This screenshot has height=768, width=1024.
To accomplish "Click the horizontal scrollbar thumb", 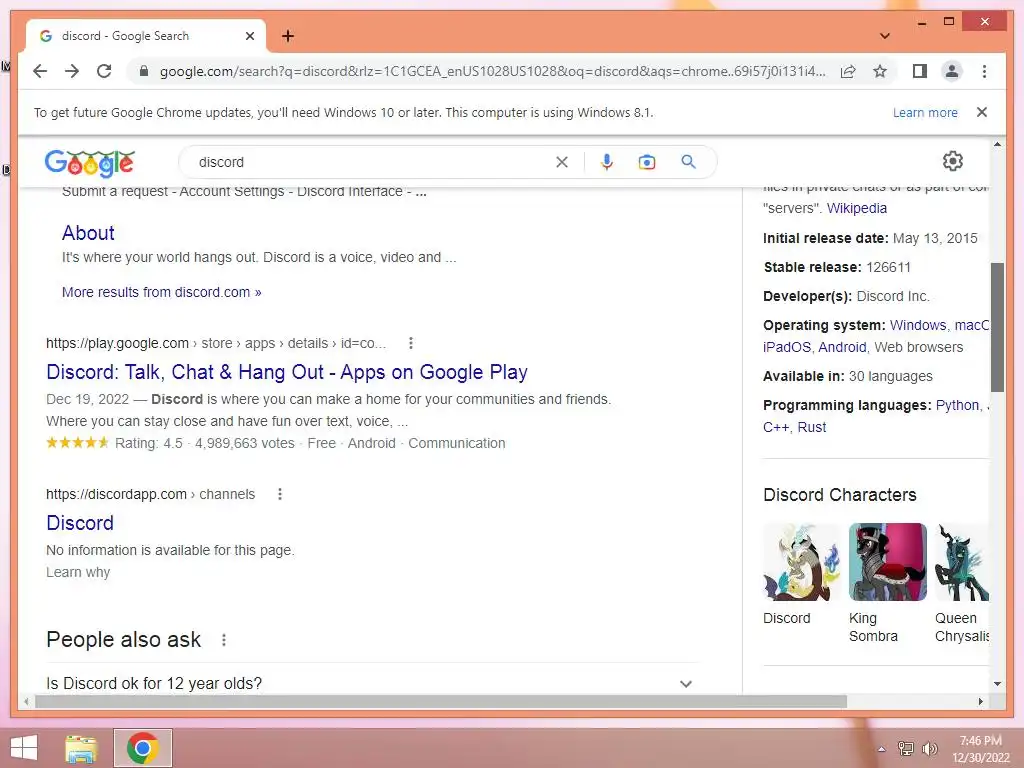I will pyautogui.click(x=441, y=701).
